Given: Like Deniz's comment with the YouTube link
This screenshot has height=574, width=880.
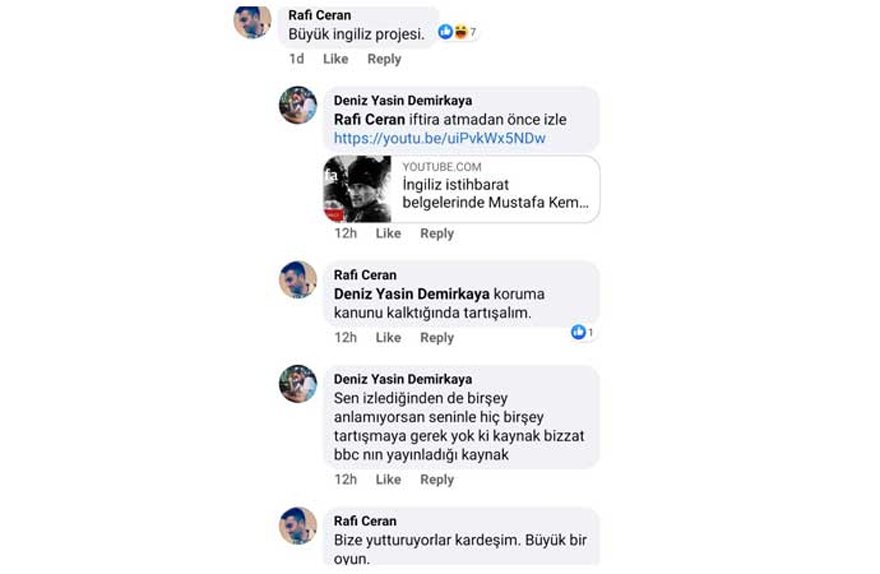Looking at the screenshot, I should point(388,233).
